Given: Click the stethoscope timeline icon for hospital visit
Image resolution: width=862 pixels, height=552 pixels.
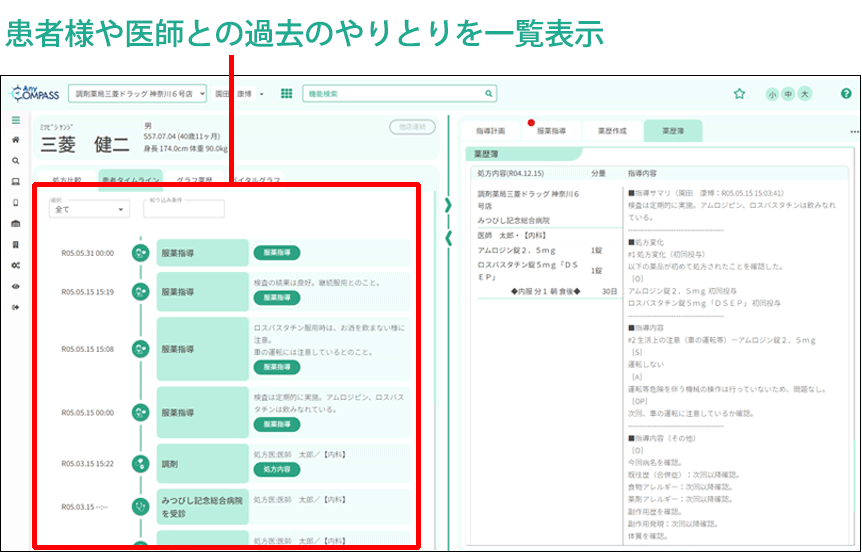Looking at the screenshot, I should click(140, 507).
